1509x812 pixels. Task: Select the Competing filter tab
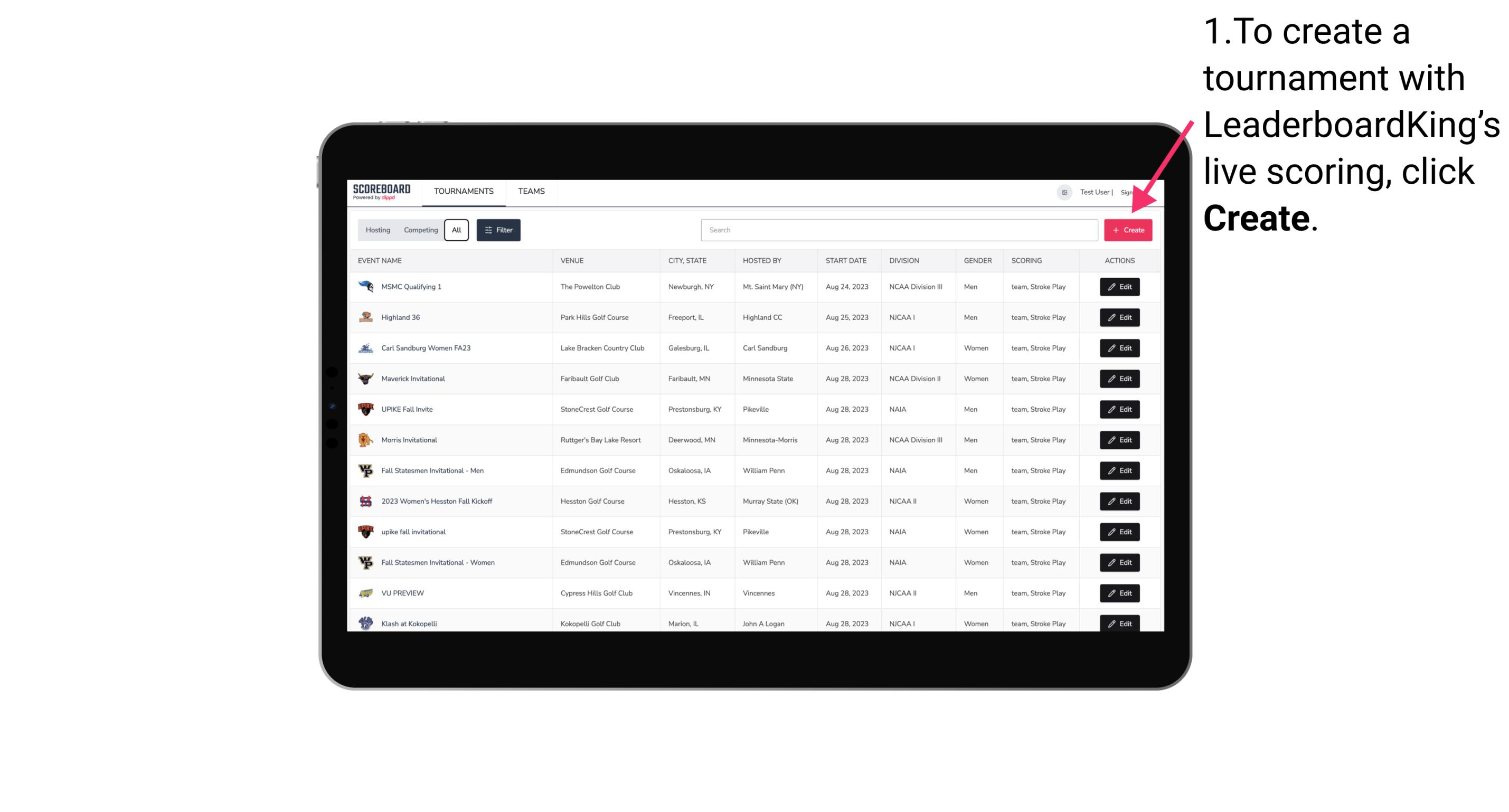click(418, 229)
